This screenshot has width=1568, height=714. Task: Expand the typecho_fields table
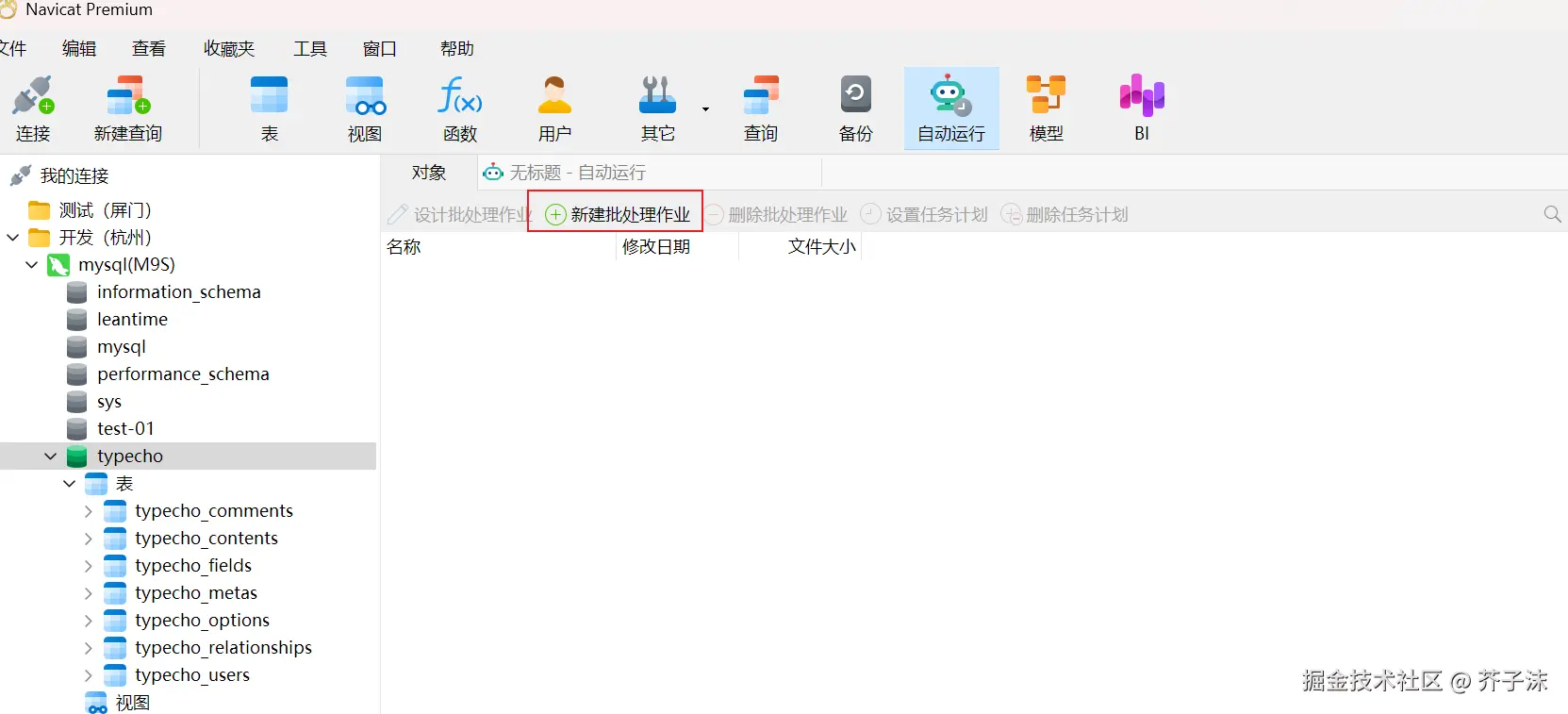point(89,566)
